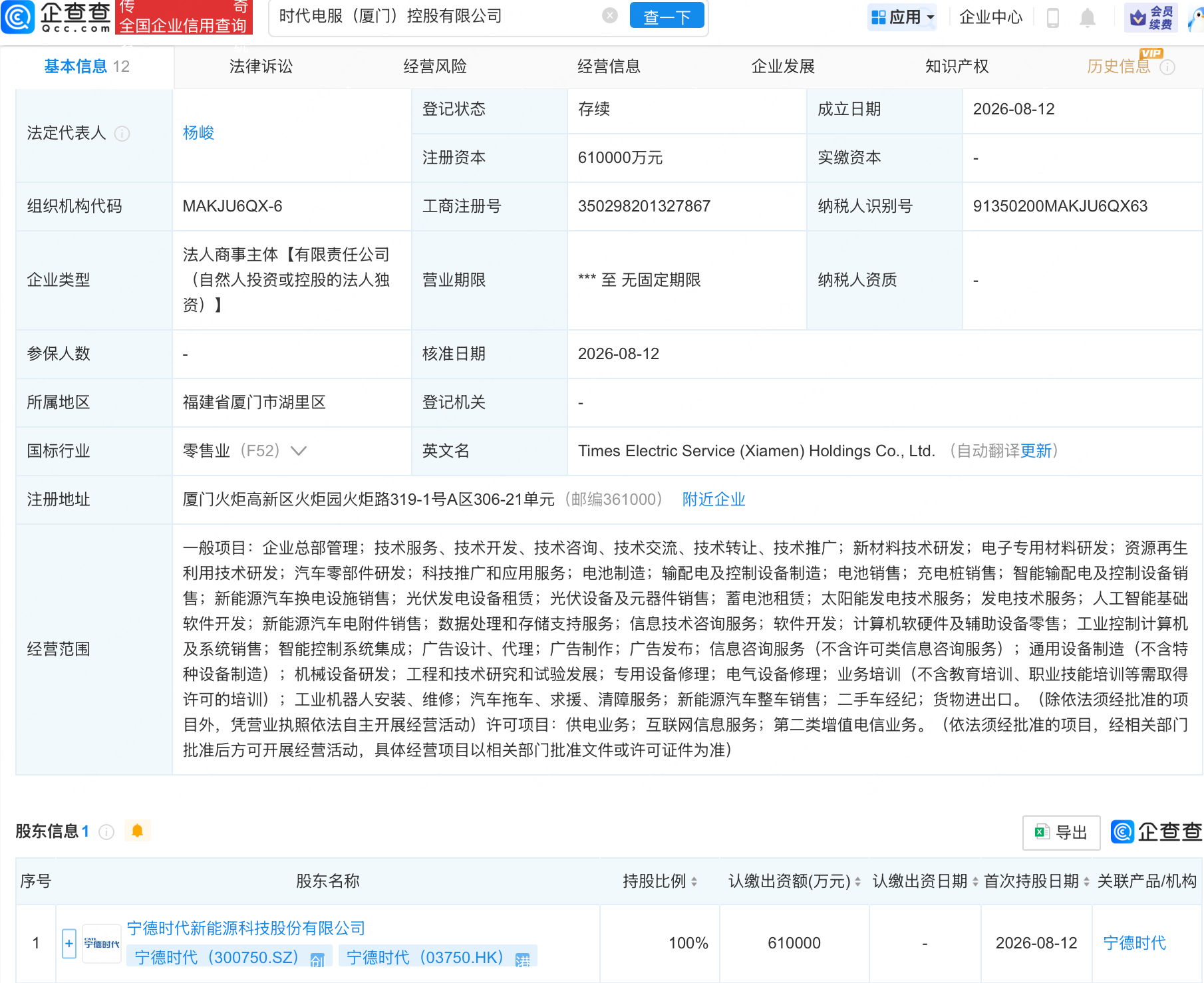Click the registered capital value 610000万元
This screenshot has width=1204, height=983.
pyautogui.click(x=620, y=158)
